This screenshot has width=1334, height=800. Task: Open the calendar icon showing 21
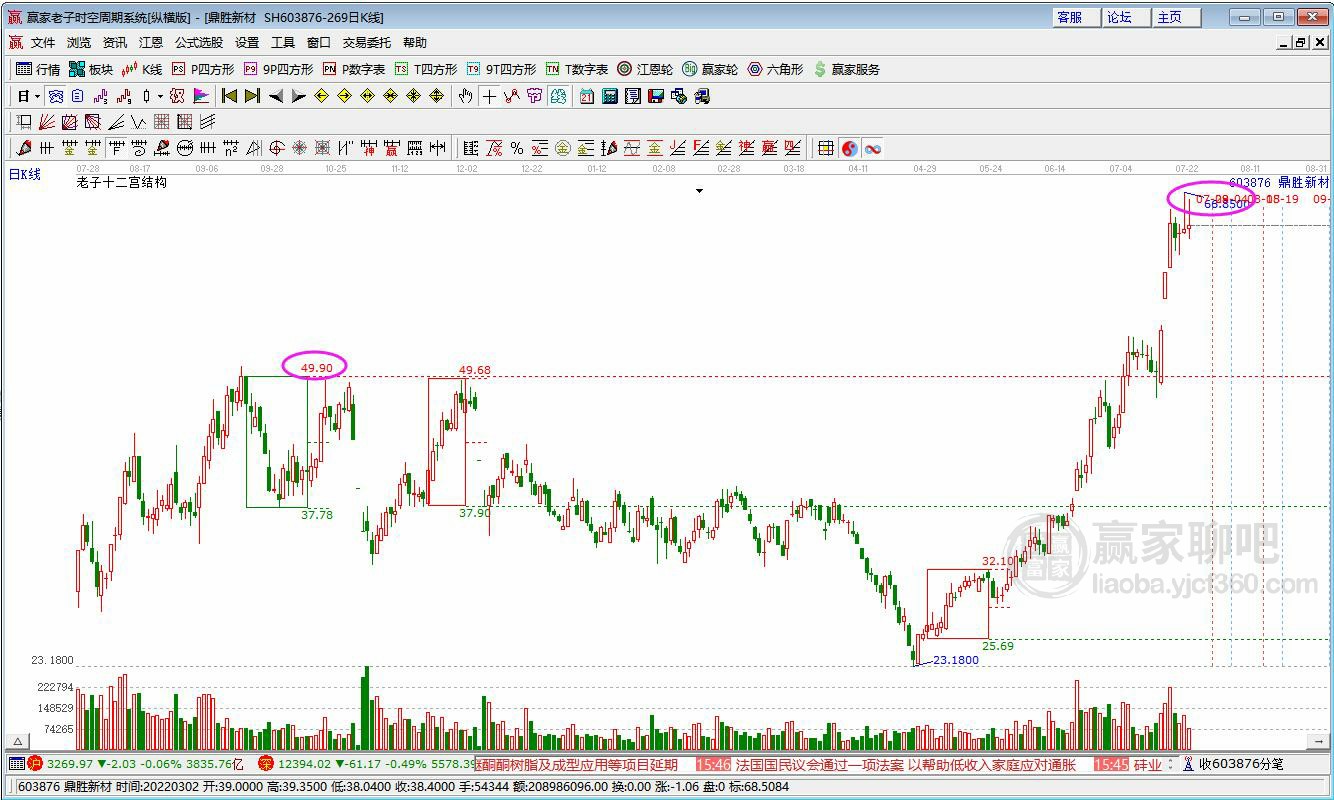pos(586,96)
